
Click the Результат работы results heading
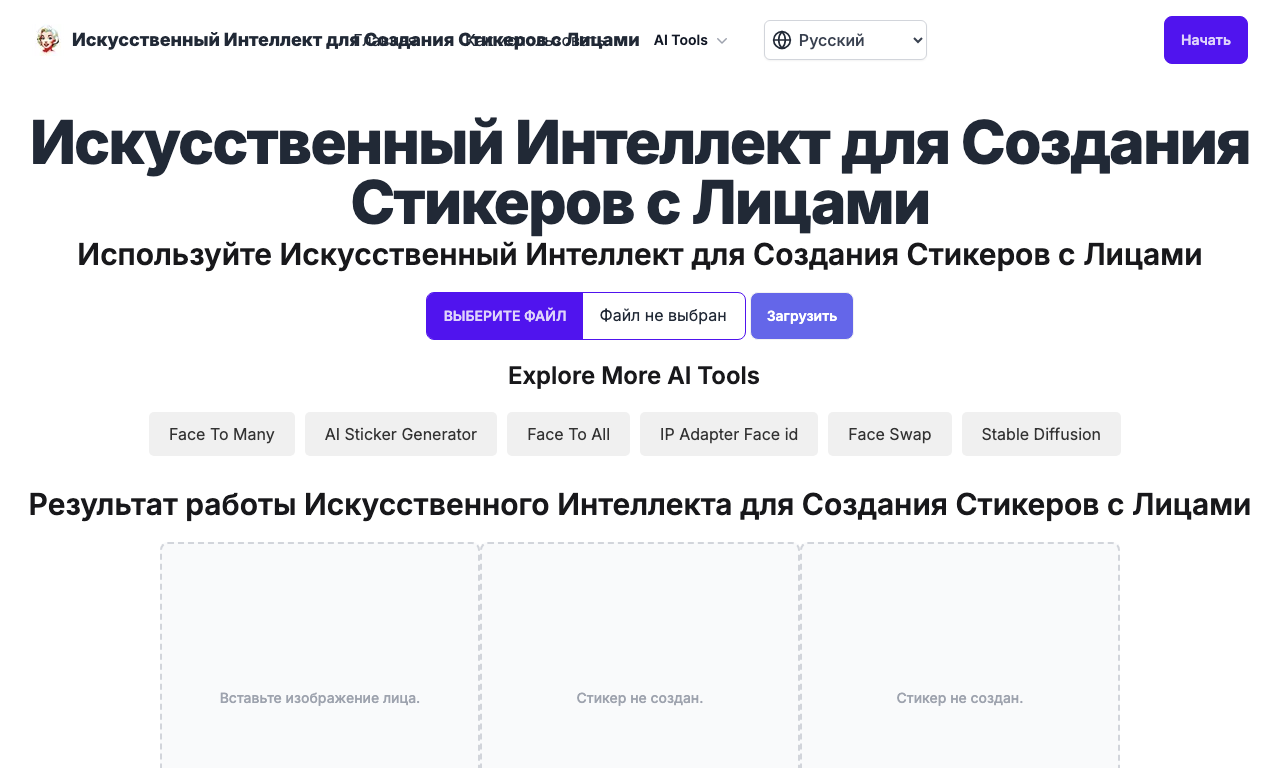[x=640, y=505]
